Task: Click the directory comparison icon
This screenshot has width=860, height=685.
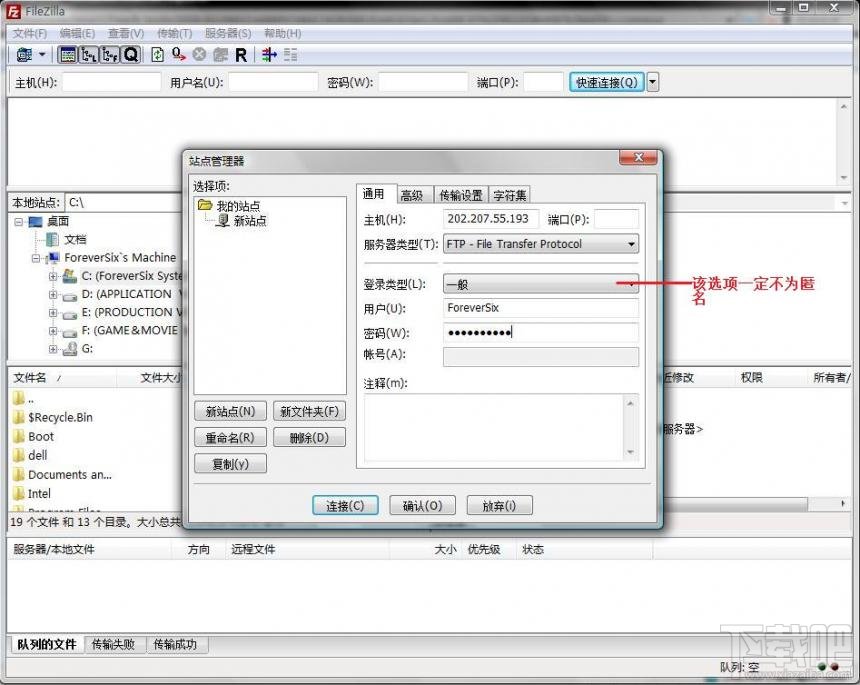Action: tap(269, 55)
